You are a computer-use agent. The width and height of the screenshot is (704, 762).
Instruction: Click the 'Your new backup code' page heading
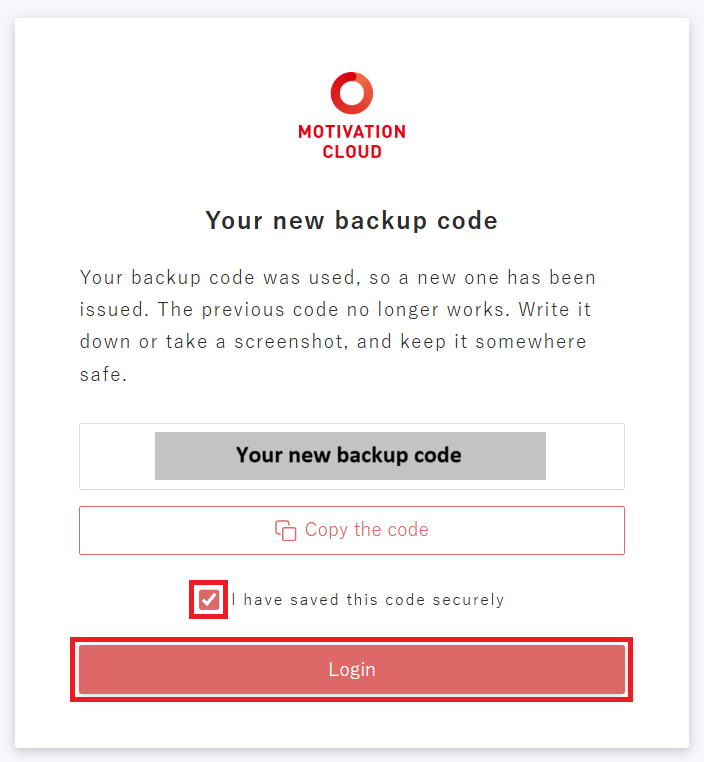(352, 221)
